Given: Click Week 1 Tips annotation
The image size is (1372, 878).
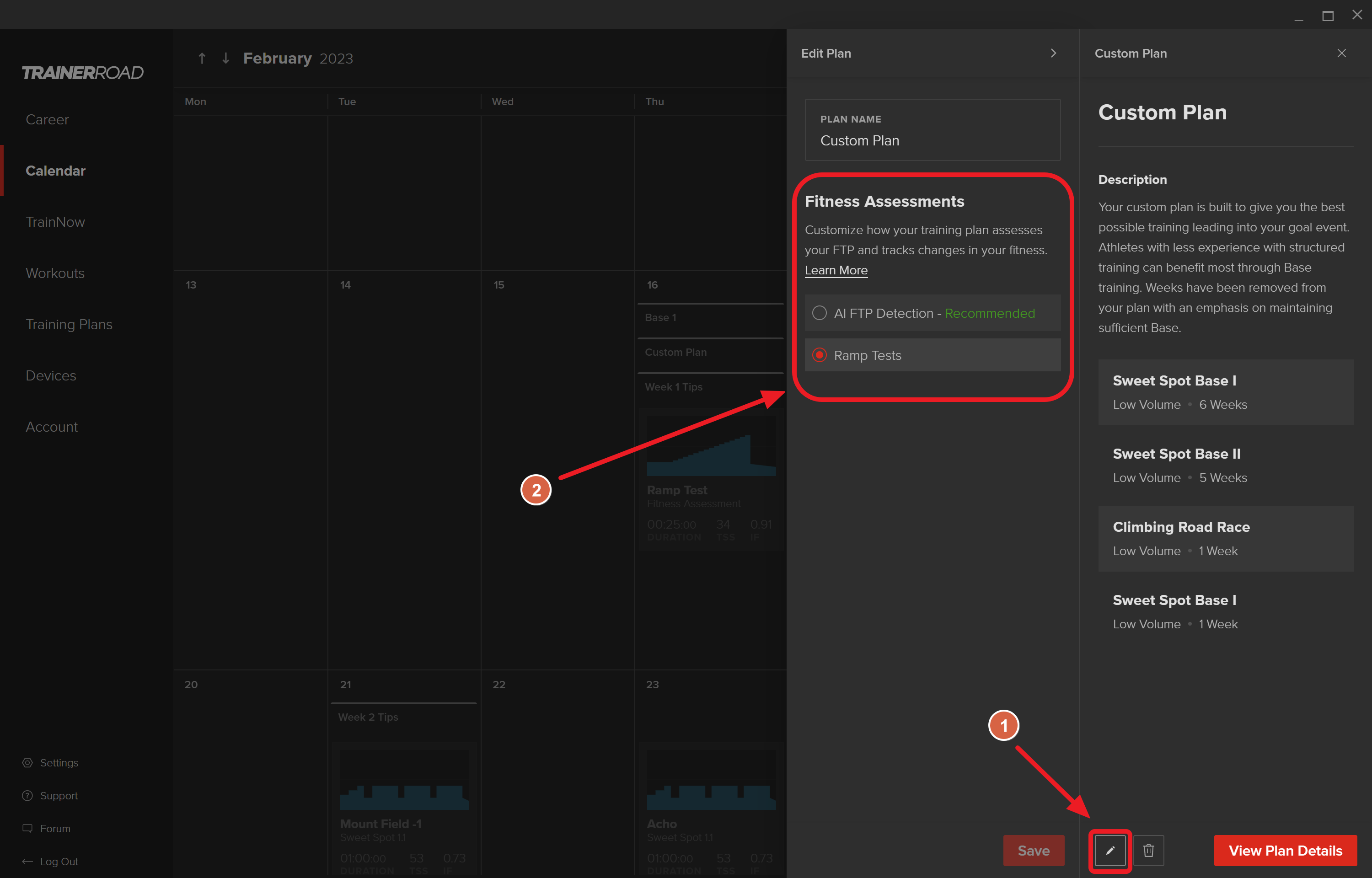Looking at the screenshot, I should 711,387.
